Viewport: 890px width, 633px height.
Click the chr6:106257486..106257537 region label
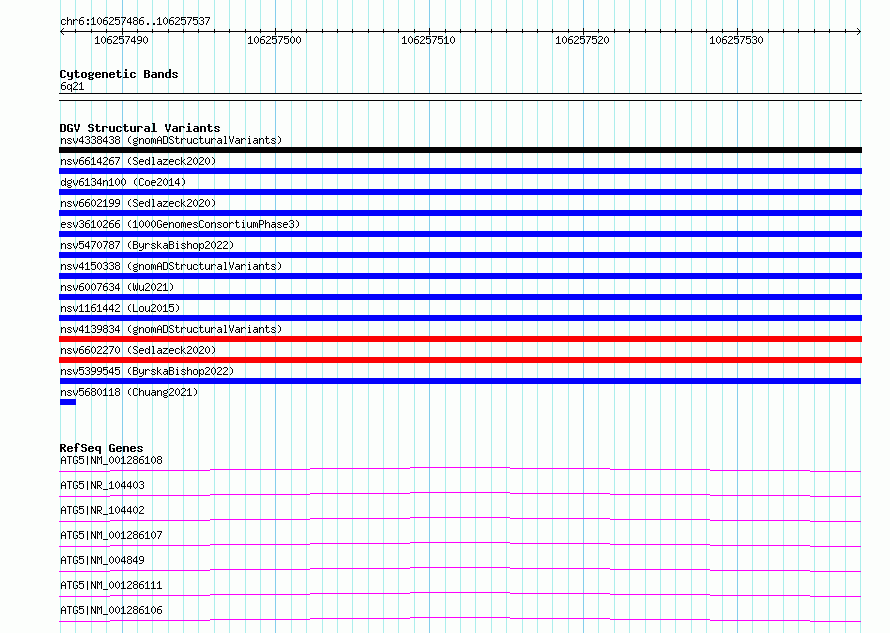click(135, 21)
